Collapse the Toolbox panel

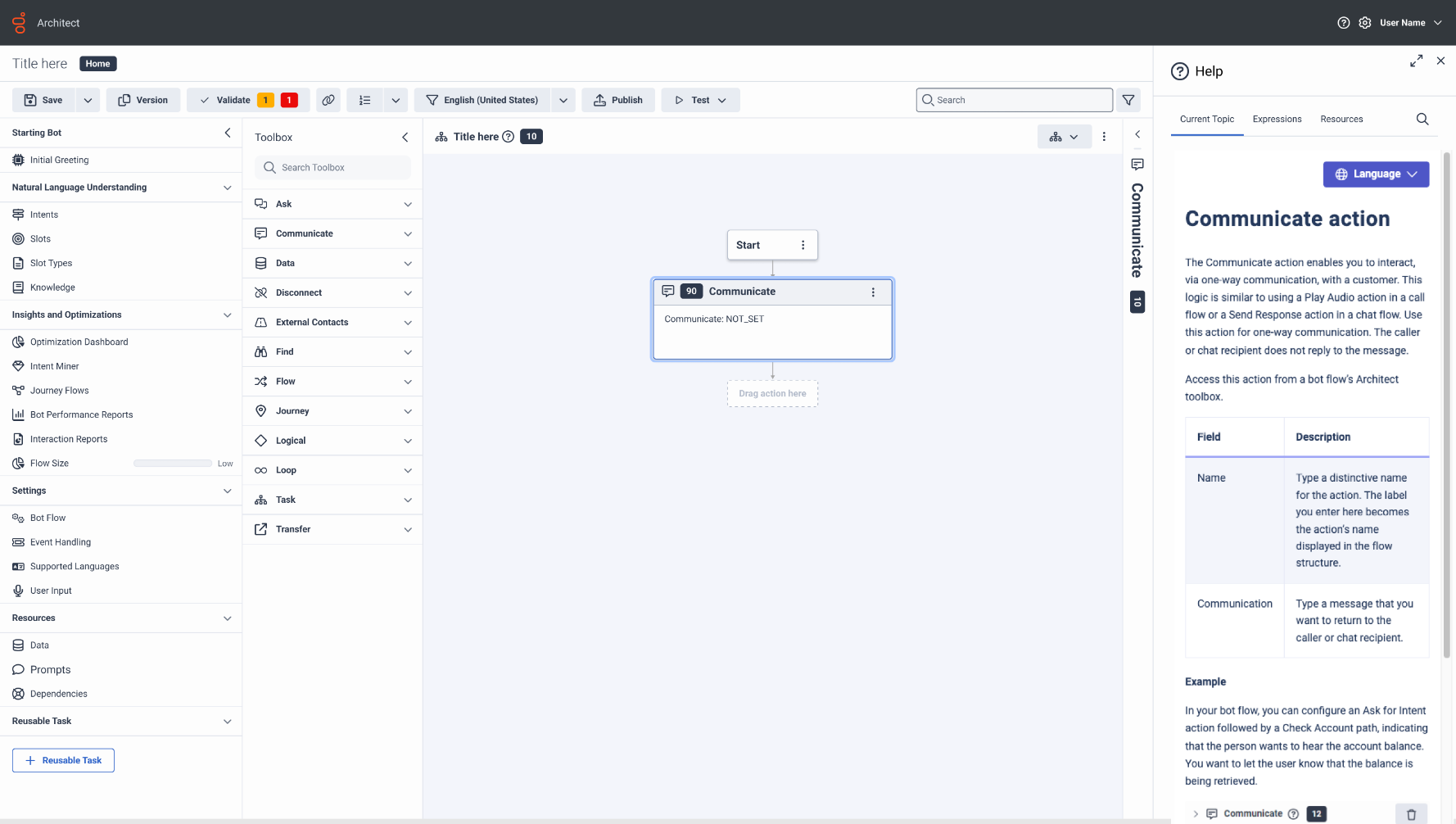point(405,138)
